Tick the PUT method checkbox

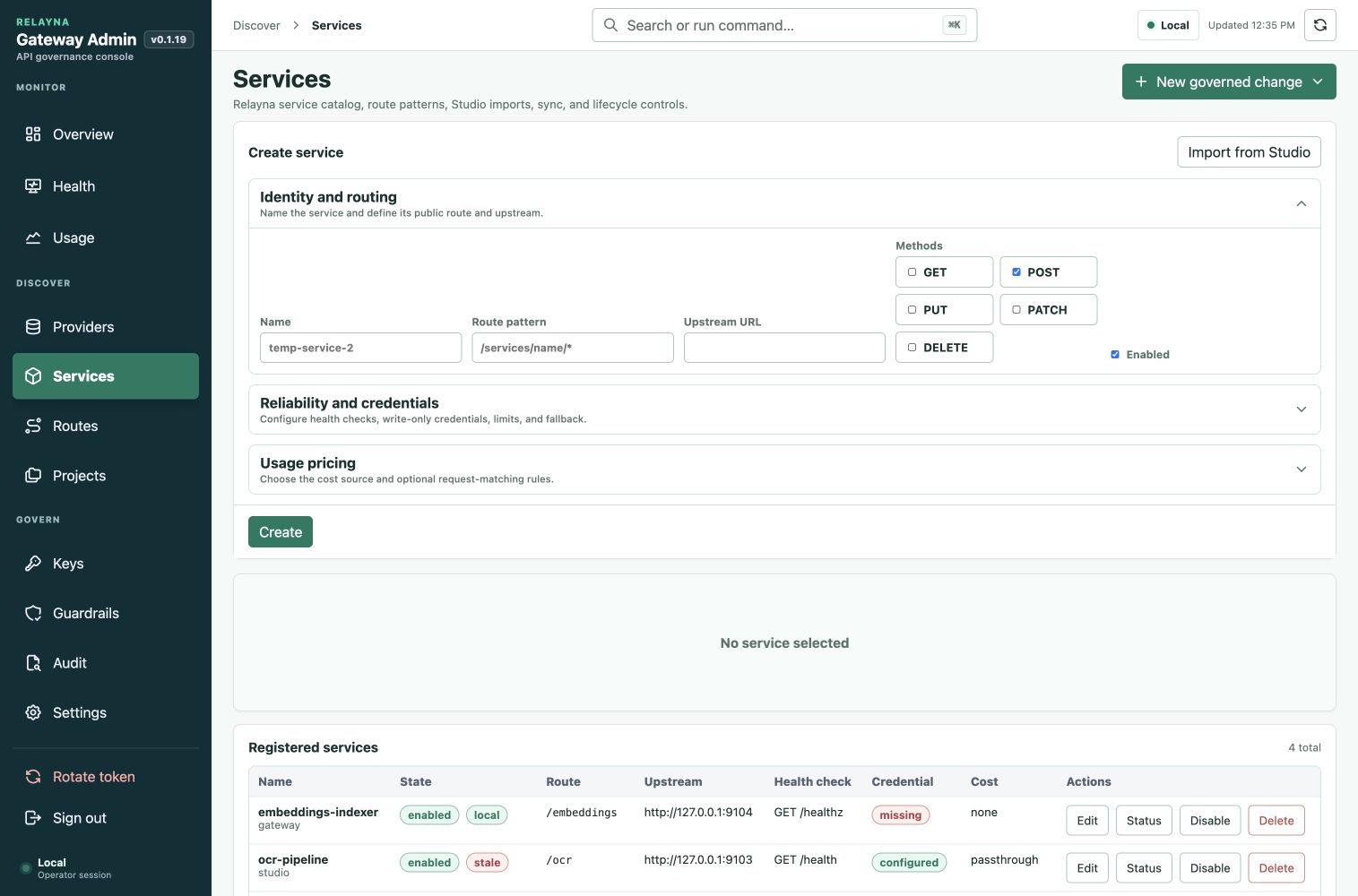pos(912,310)
